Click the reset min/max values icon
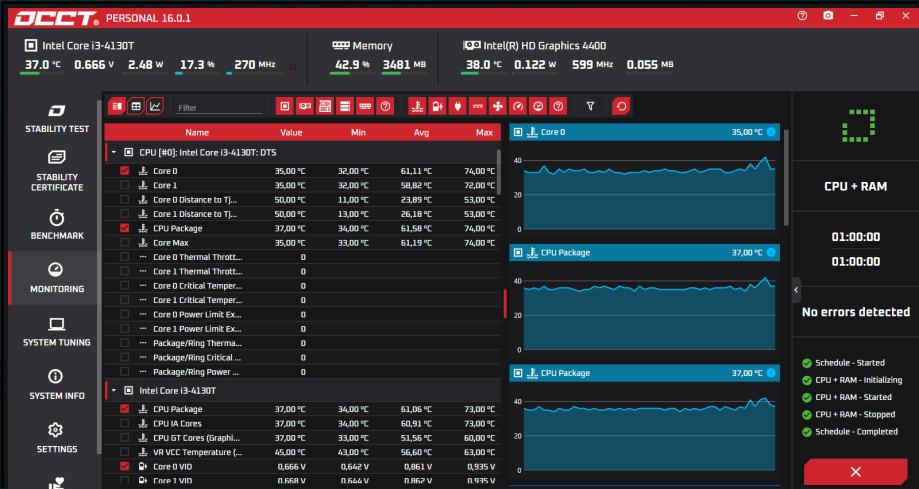The height and width of the screenshot is (489, 919). (621, 106)
